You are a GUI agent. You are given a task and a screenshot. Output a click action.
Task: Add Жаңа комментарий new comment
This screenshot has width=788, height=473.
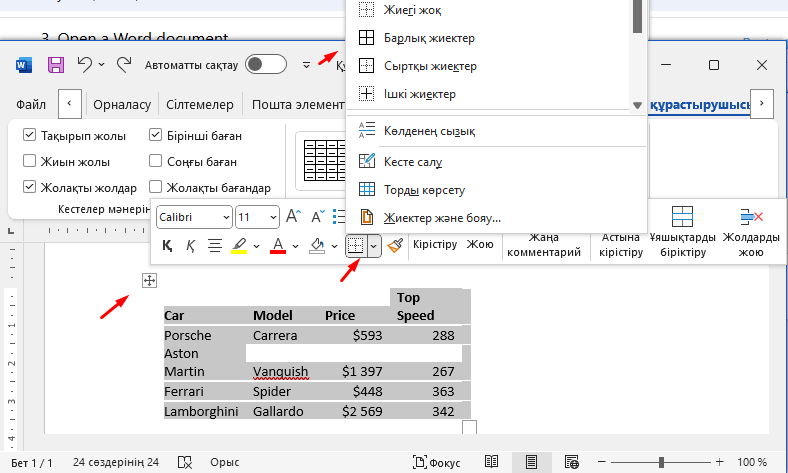pyautogui.click(x=544, y=244)
